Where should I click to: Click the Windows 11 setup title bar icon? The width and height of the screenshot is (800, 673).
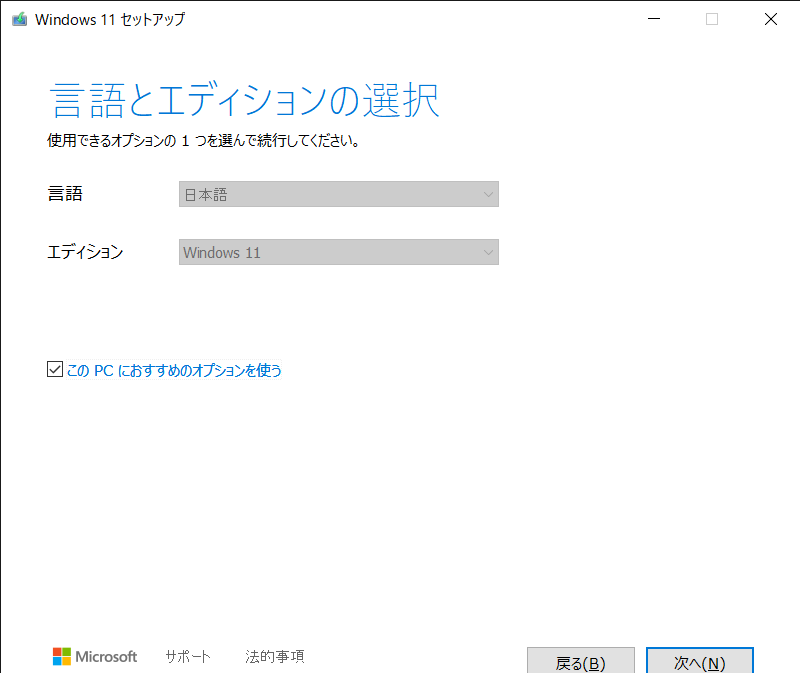click(19, 19)
